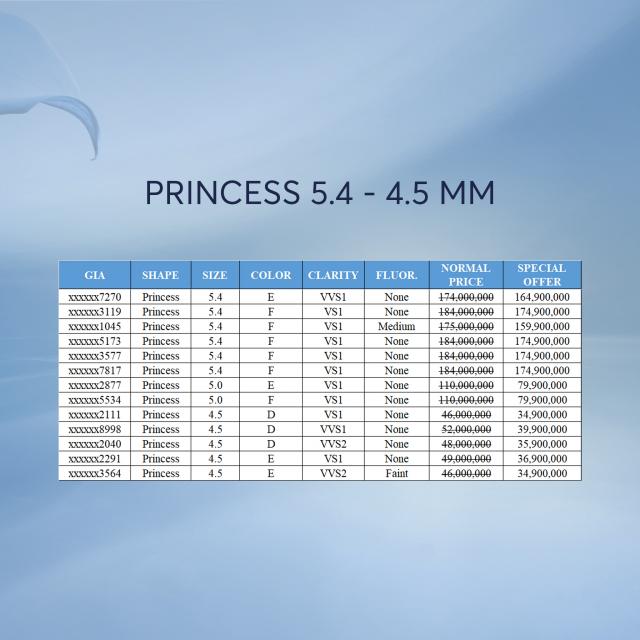
Task: Select the Faint fluorescence cell
Action: (396, 473)
